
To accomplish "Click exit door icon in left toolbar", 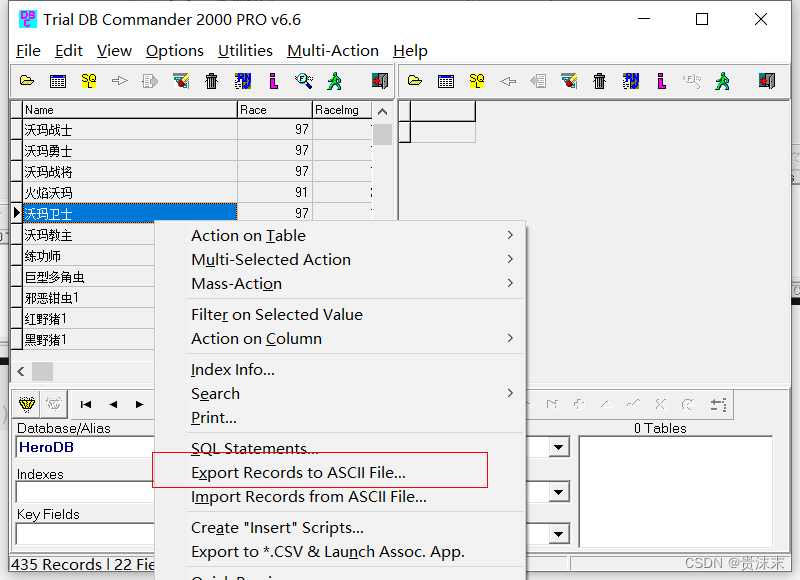I will (x=380, y=81).
